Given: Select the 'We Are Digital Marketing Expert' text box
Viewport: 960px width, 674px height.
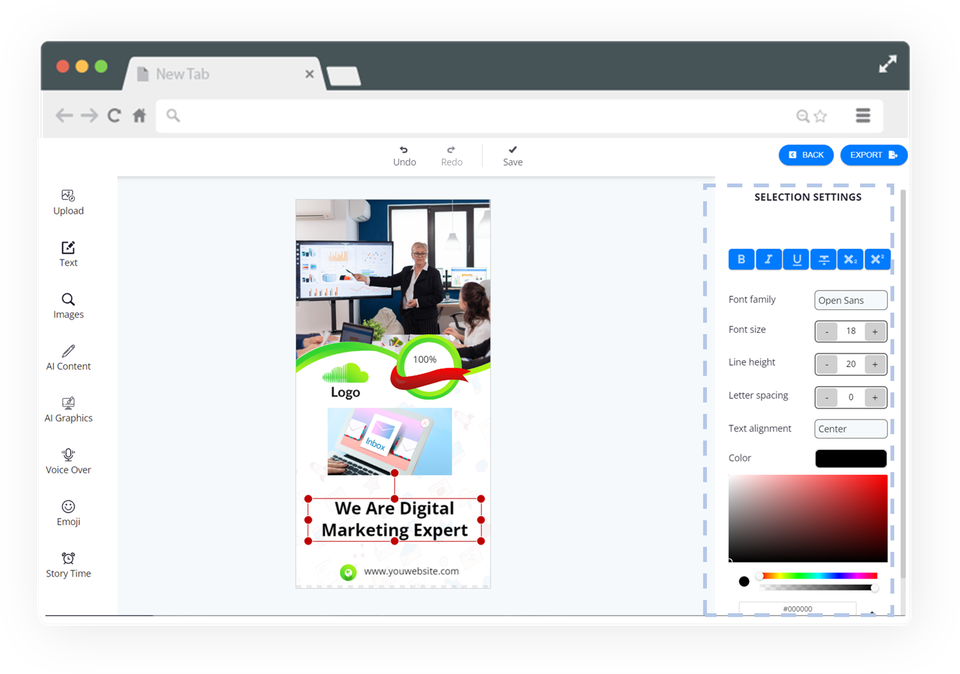Looking at the screenshot, I should click(x=394, y=519).
